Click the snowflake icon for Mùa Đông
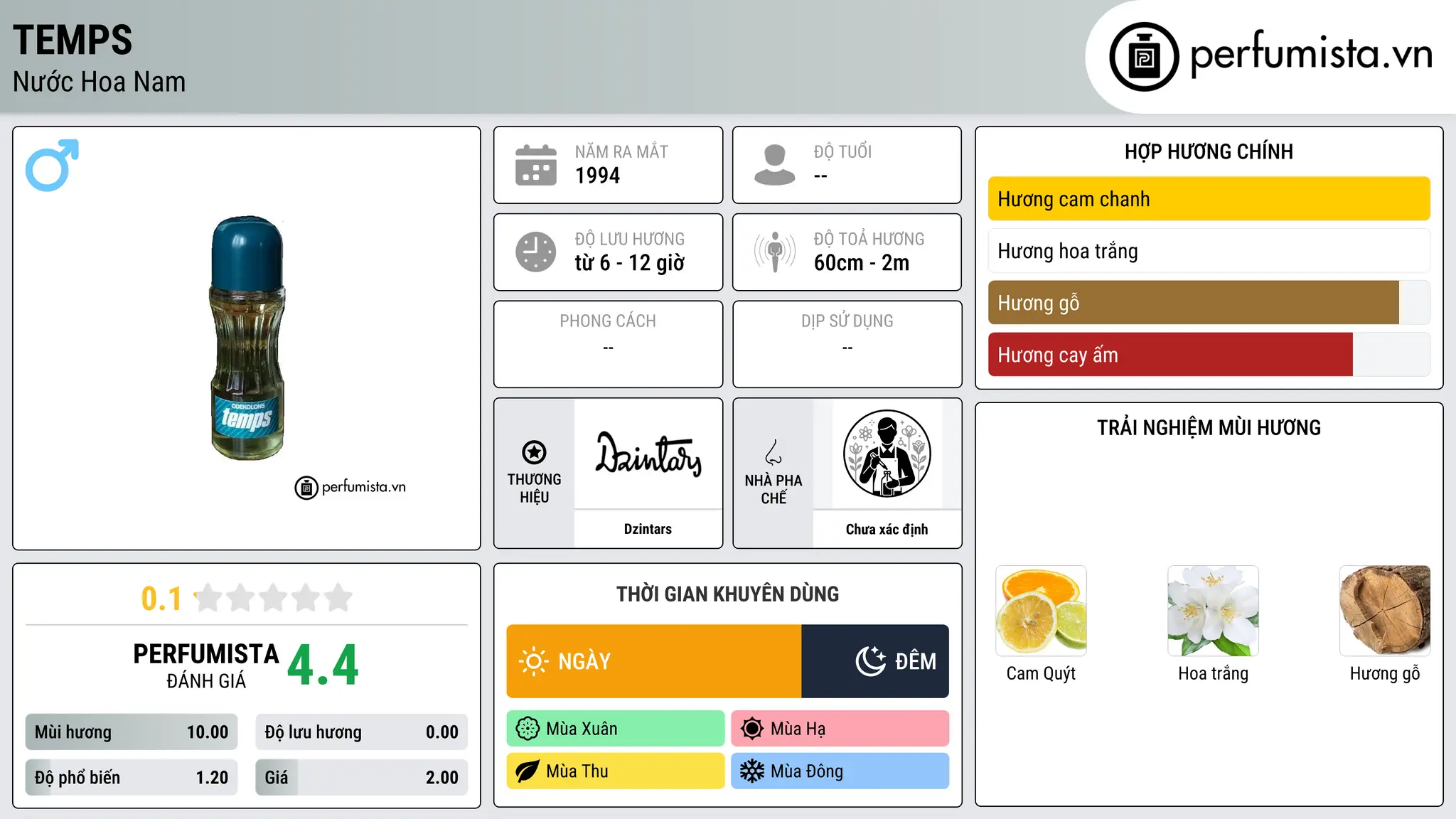 tap(751, 771)
